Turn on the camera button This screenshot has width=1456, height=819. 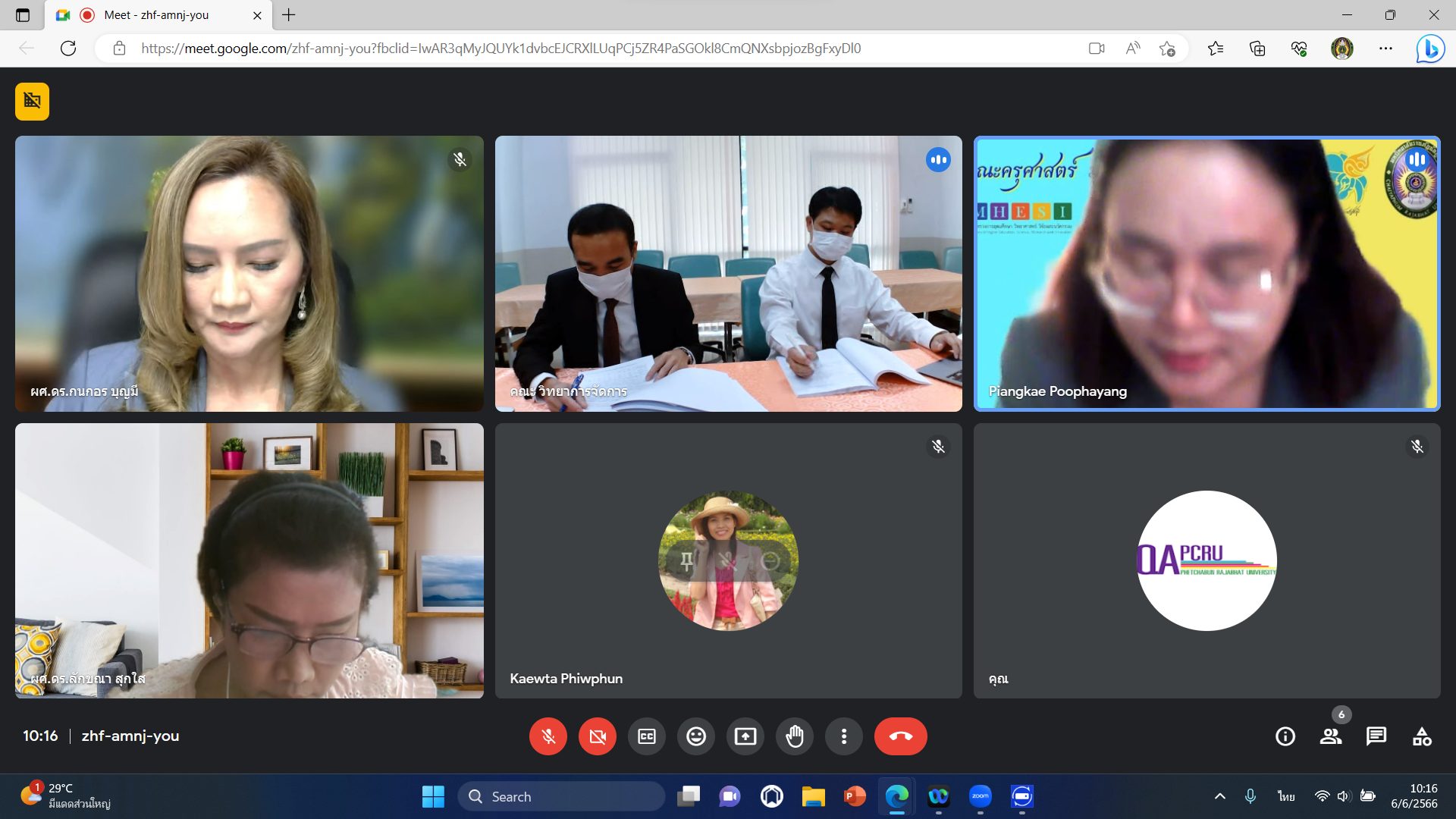pos(598,736)
